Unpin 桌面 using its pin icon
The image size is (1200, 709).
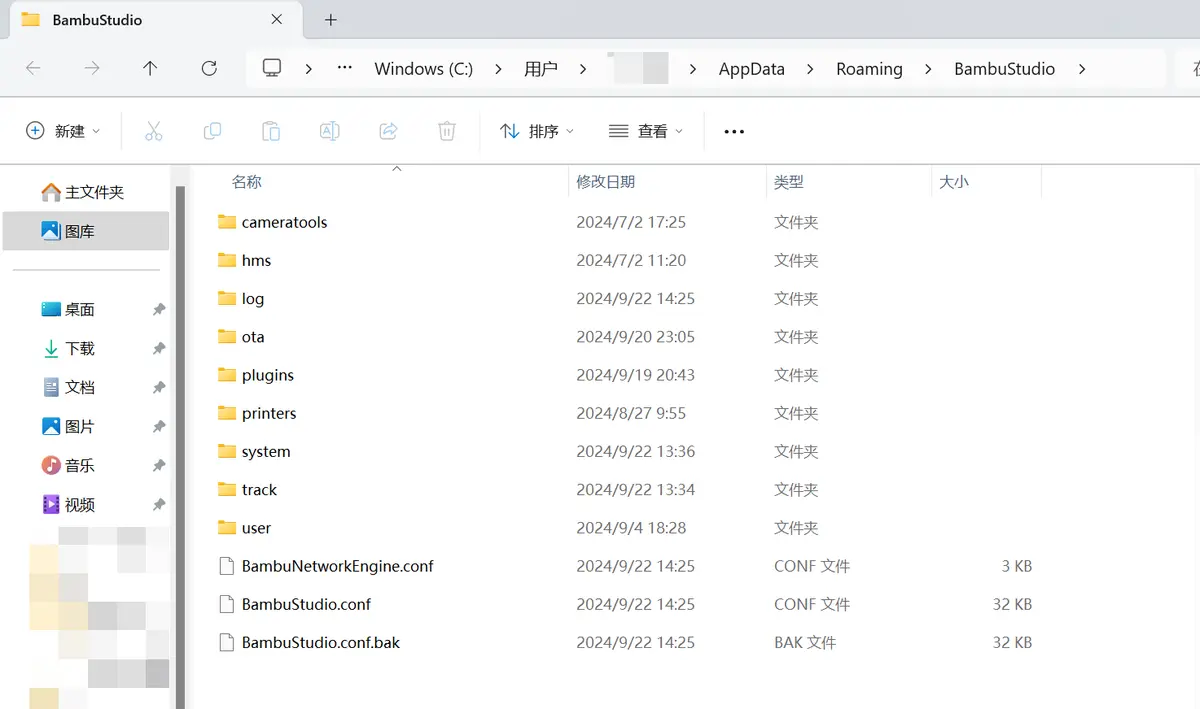(158, 310)
